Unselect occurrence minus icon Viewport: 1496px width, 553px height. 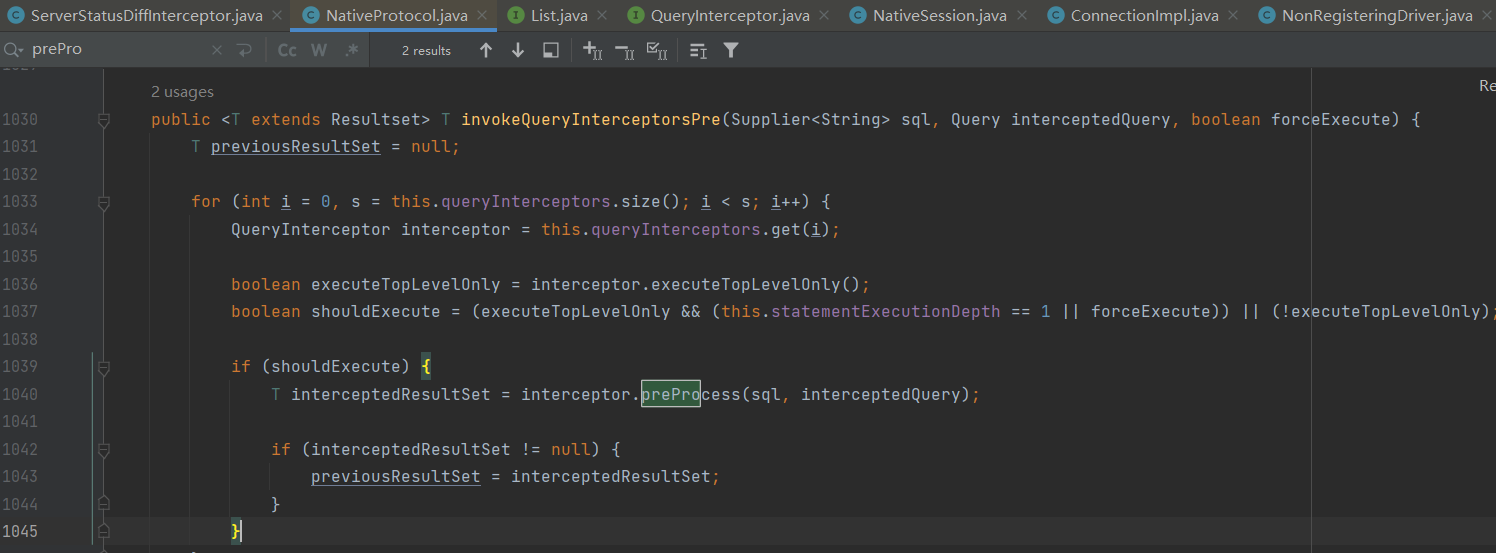(624, 50)
